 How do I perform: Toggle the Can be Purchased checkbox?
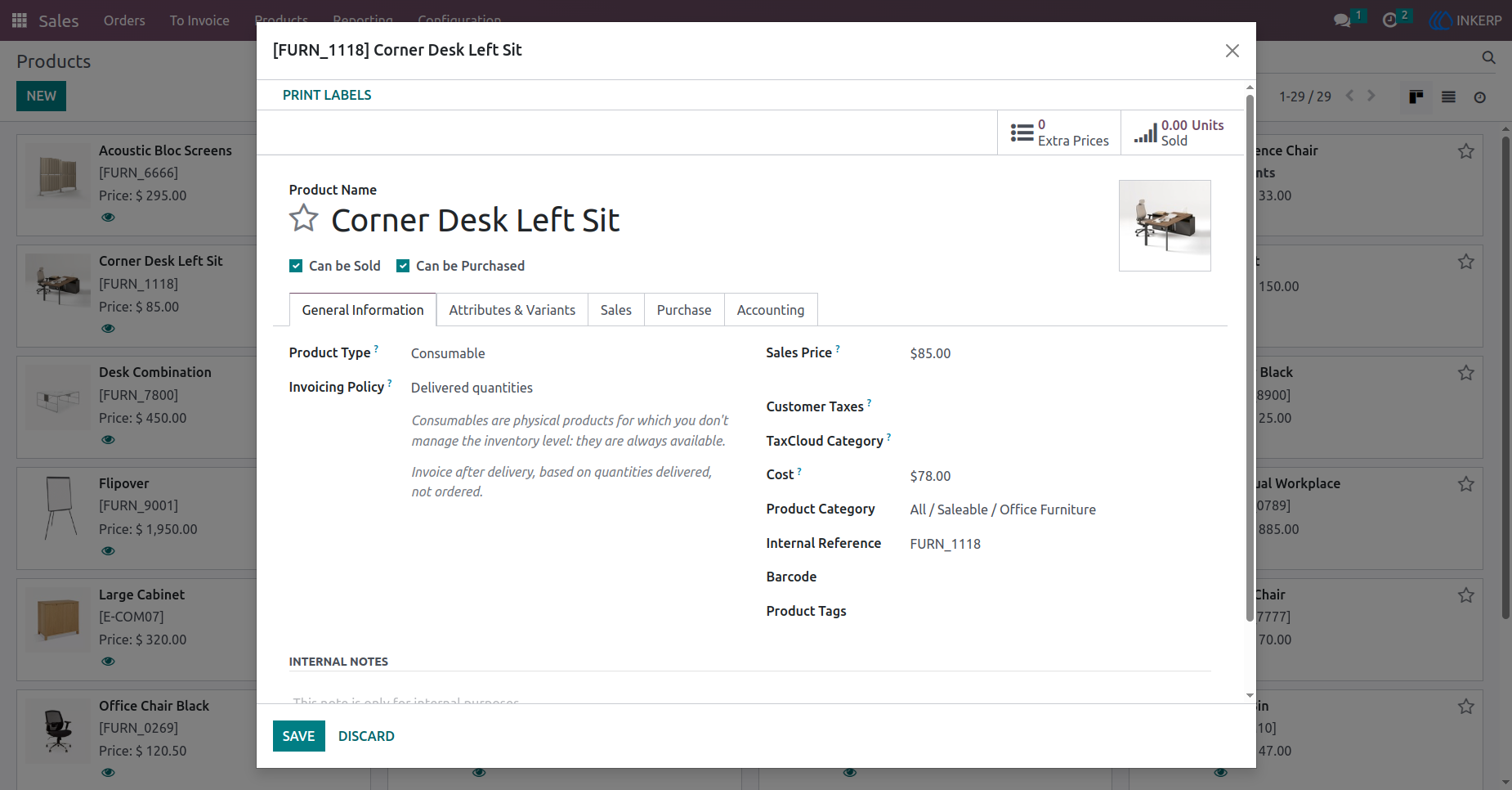[x=403, y=266]
